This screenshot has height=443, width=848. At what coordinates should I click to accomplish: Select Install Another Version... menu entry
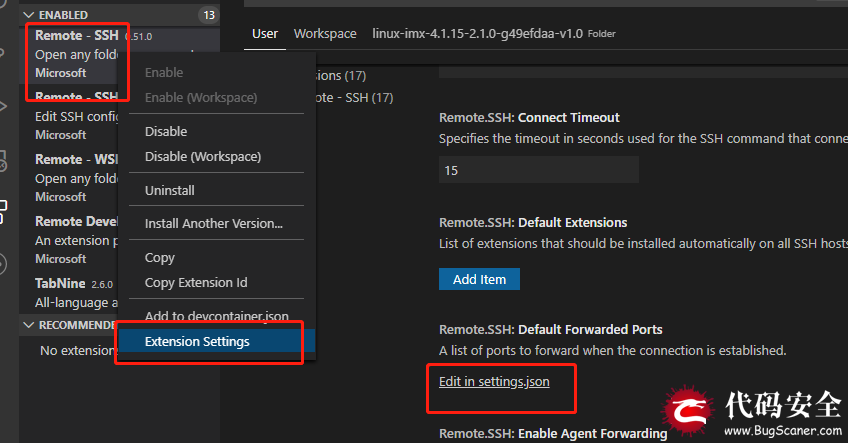point(214,223)
